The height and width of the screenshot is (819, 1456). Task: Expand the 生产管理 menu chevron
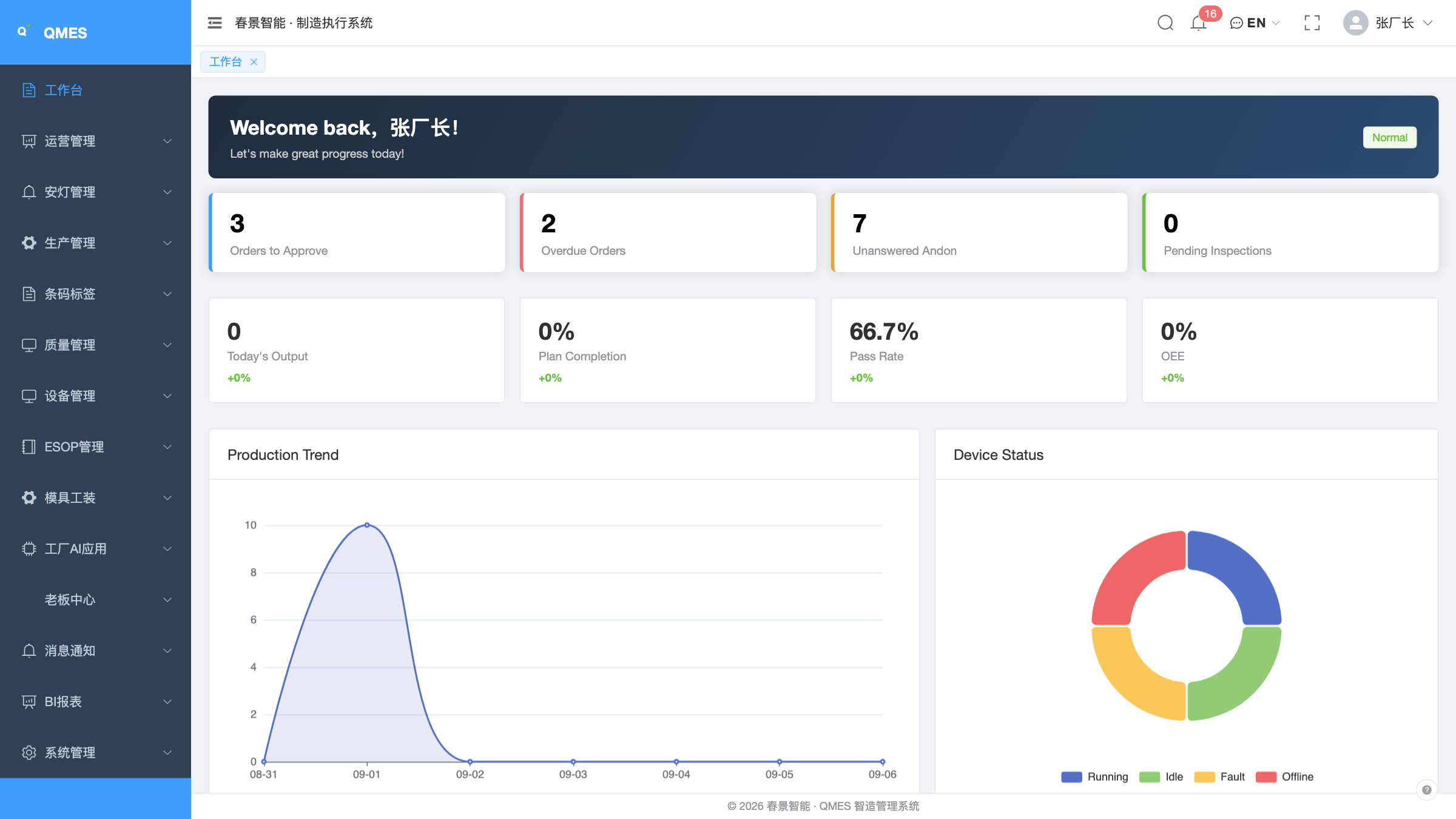tap(167, 243)
